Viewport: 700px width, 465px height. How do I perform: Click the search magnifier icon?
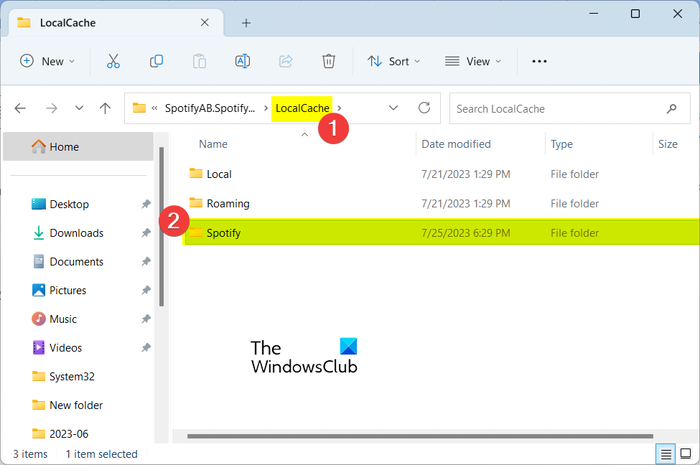[671, 108]
